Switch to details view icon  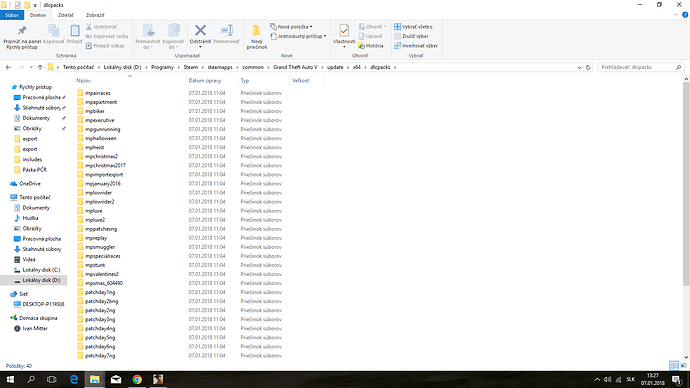[674, 366]
